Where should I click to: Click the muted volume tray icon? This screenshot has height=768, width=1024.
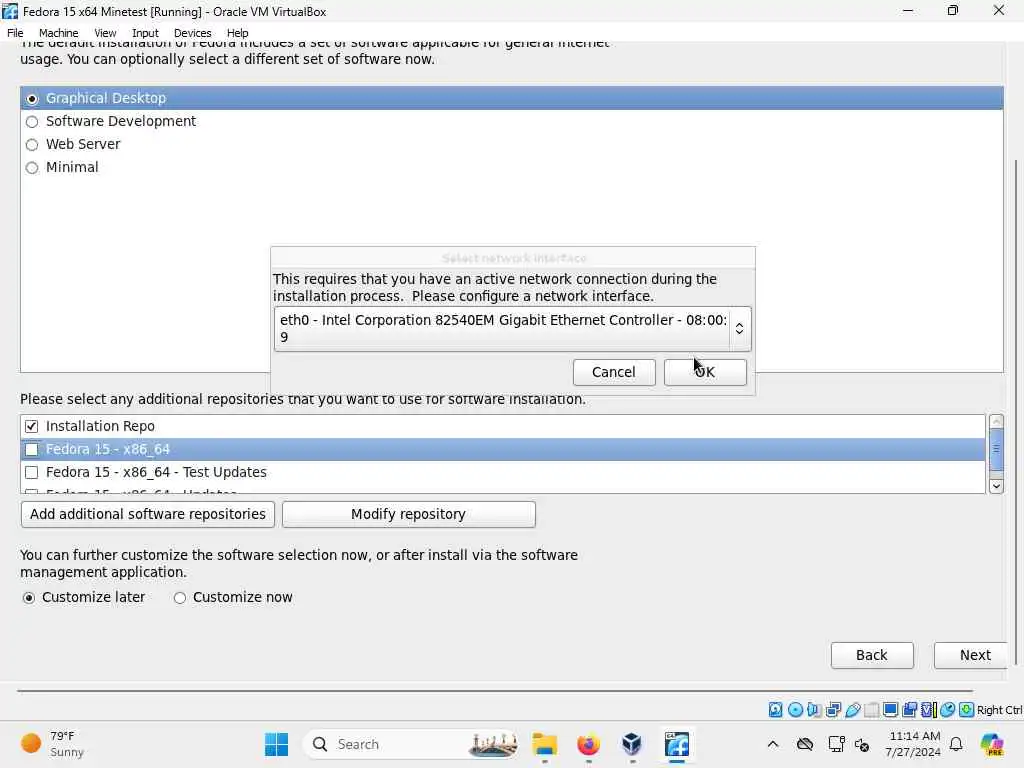coord(862,744)
